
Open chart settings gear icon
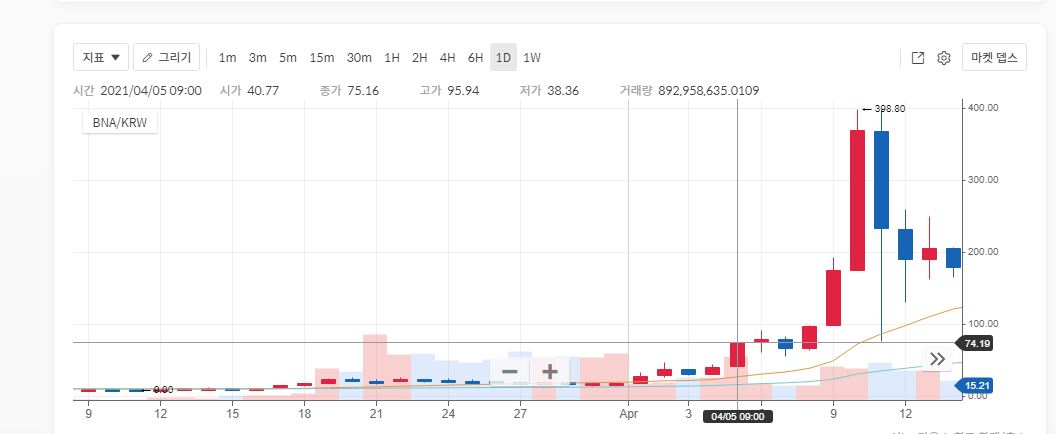[944, 58]
